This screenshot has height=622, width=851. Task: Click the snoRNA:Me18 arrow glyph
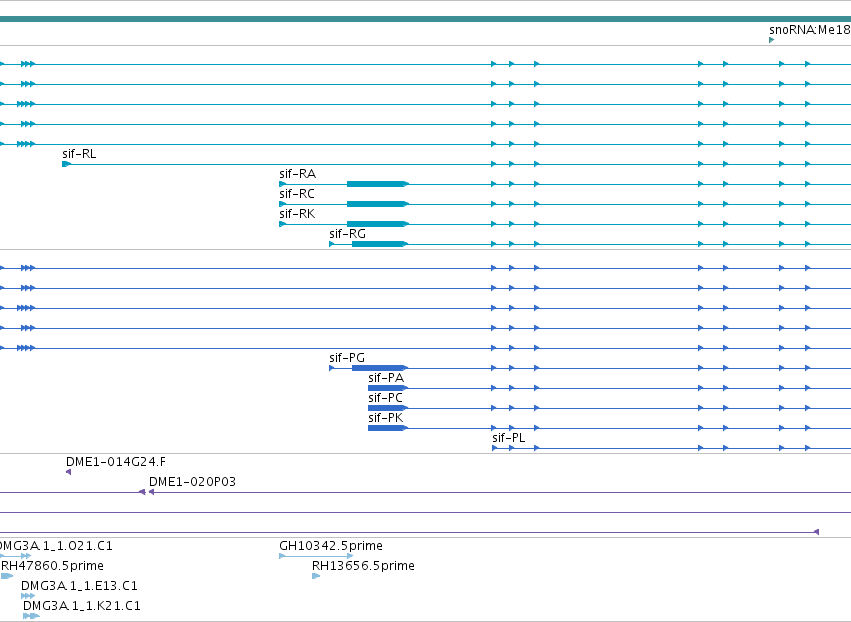(x=771, y=40)
